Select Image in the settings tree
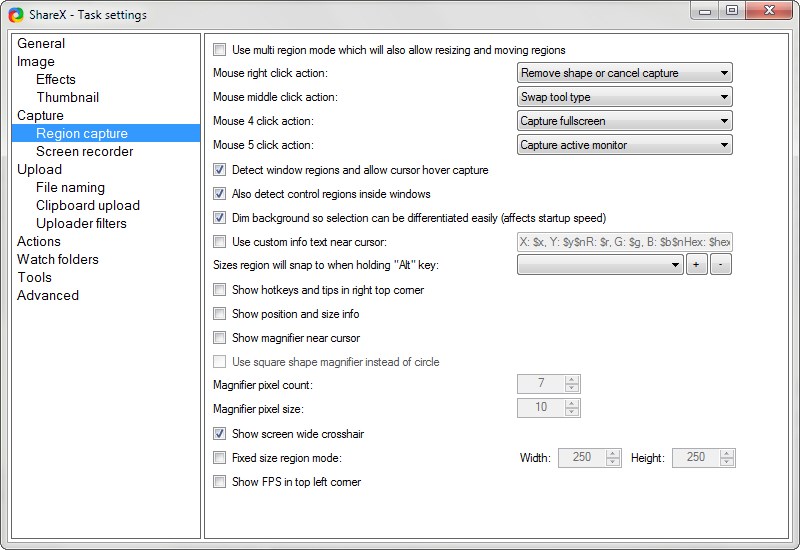The height and width of the screenshot is (550, 800). tap(36, 61)
